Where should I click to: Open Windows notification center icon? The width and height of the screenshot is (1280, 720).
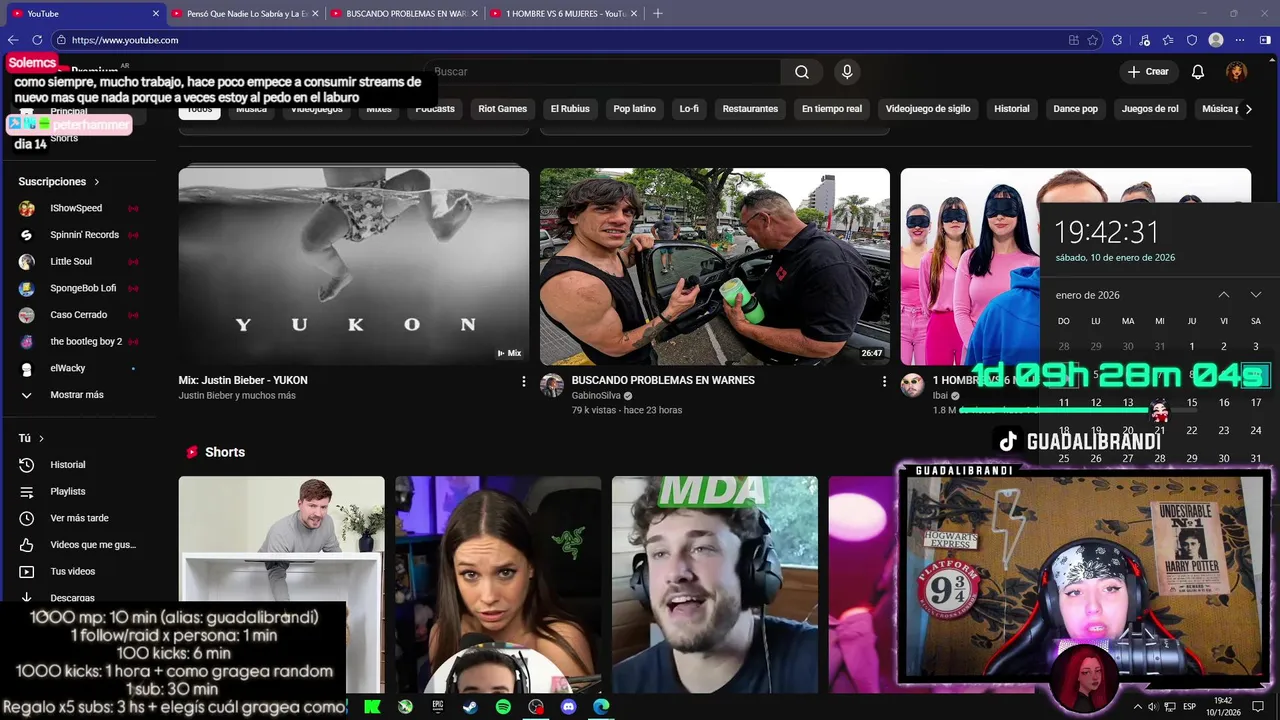(1259, 707)
